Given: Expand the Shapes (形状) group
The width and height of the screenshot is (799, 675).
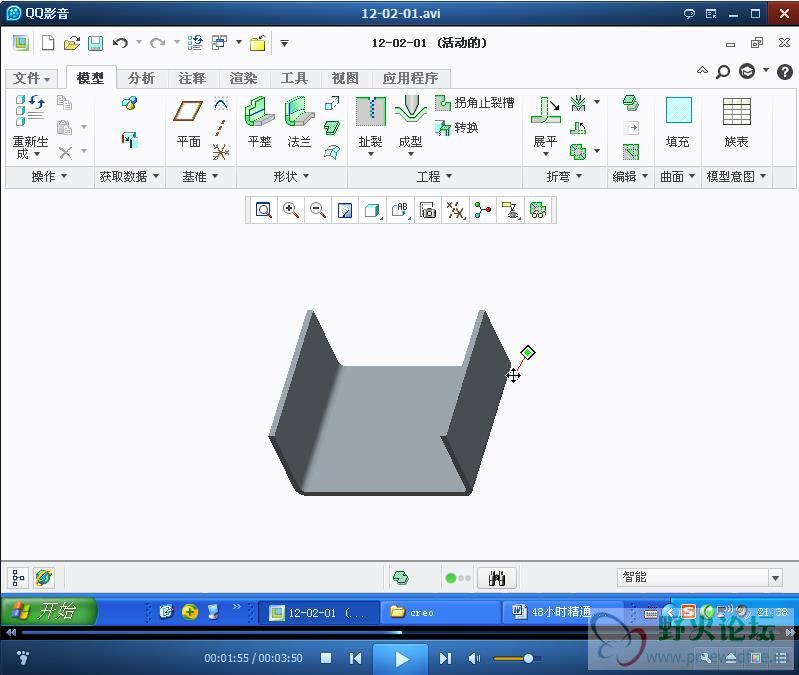Looking at the screenshot, I should point(291,176).
